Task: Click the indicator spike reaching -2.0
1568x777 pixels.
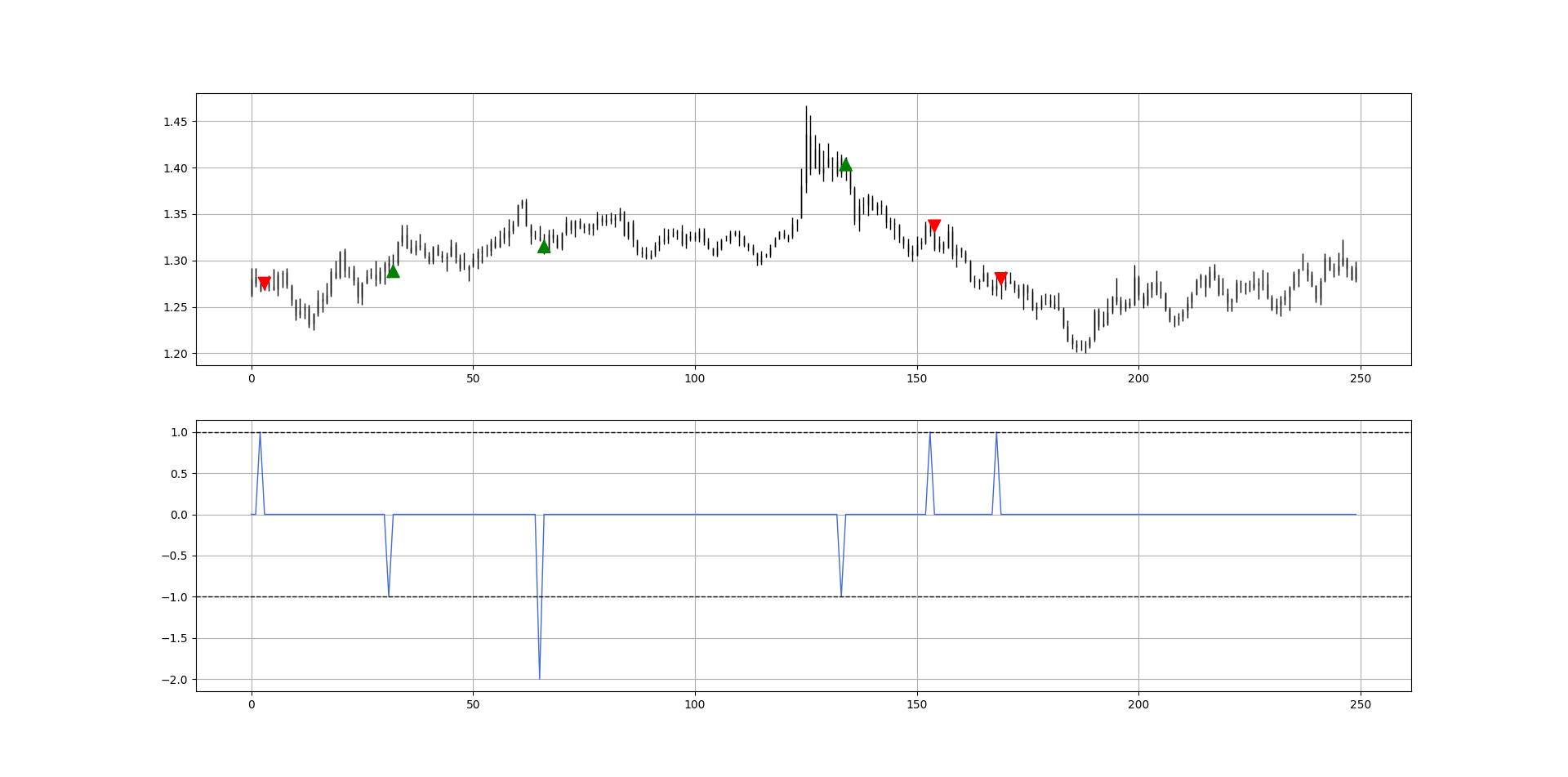Action: coord(539,596)
